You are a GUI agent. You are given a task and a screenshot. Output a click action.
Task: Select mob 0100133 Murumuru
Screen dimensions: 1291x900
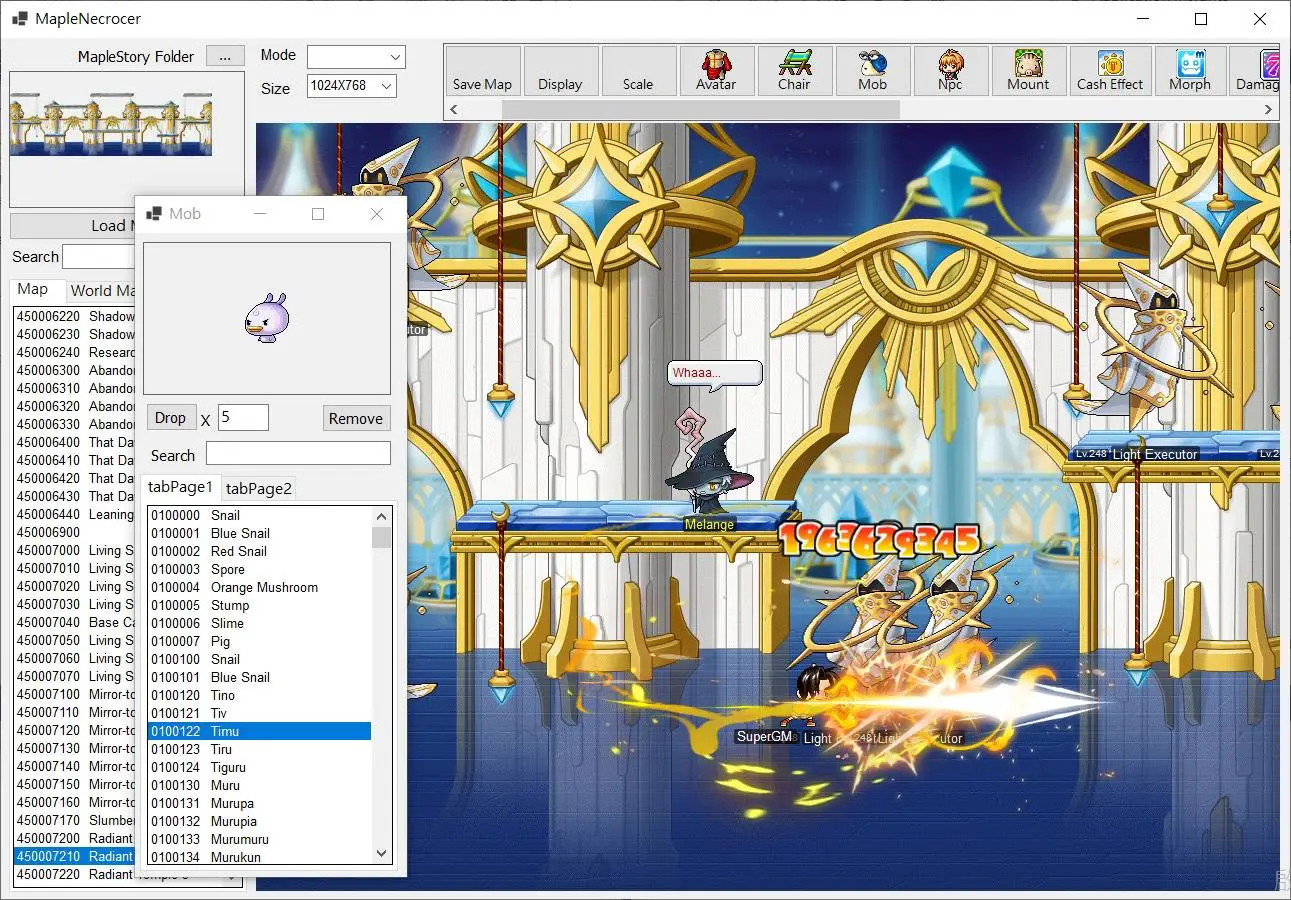(x=259, y=839)
